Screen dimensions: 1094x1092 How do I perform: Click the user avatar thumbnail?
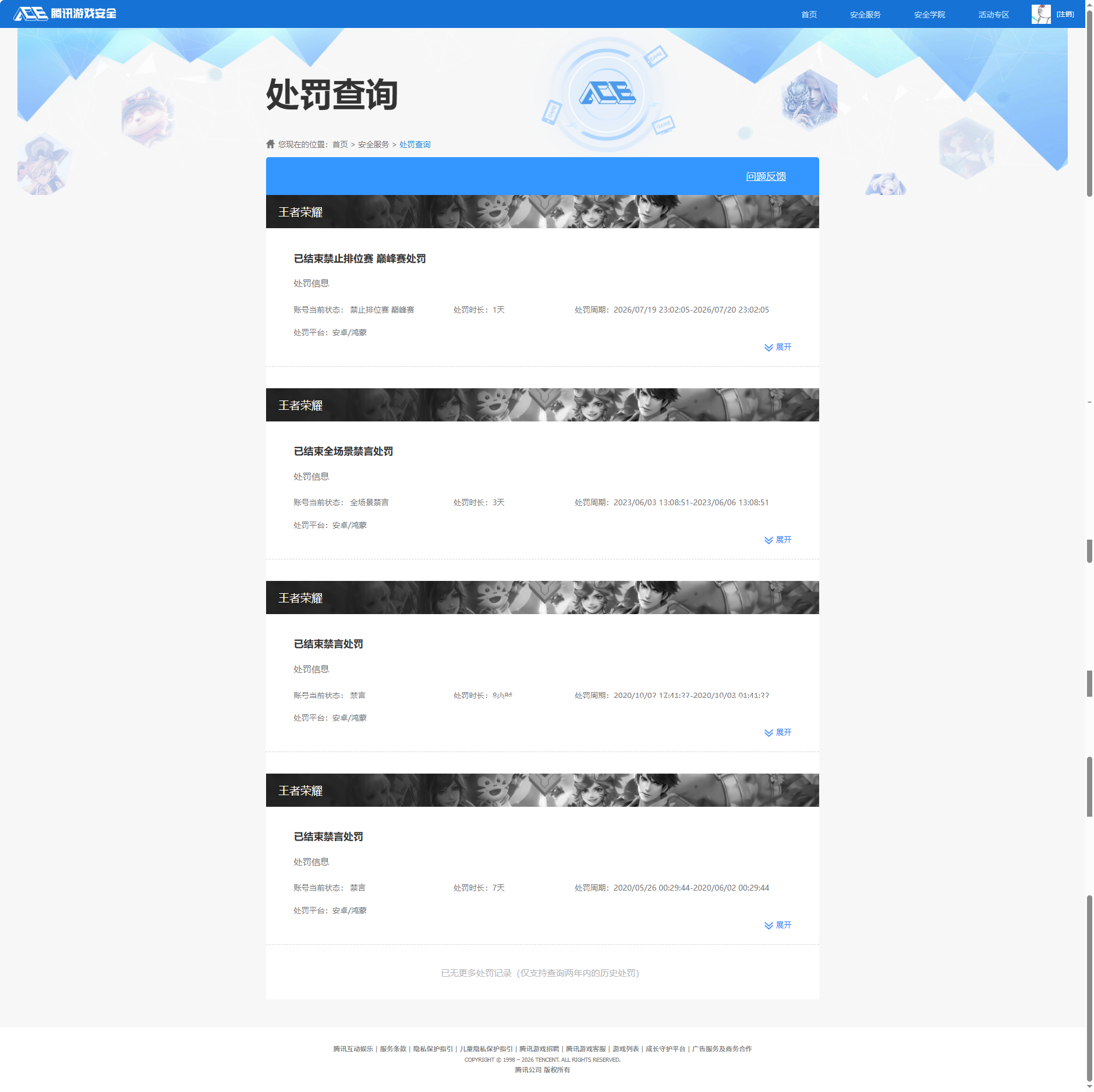tap(1041, 14)
